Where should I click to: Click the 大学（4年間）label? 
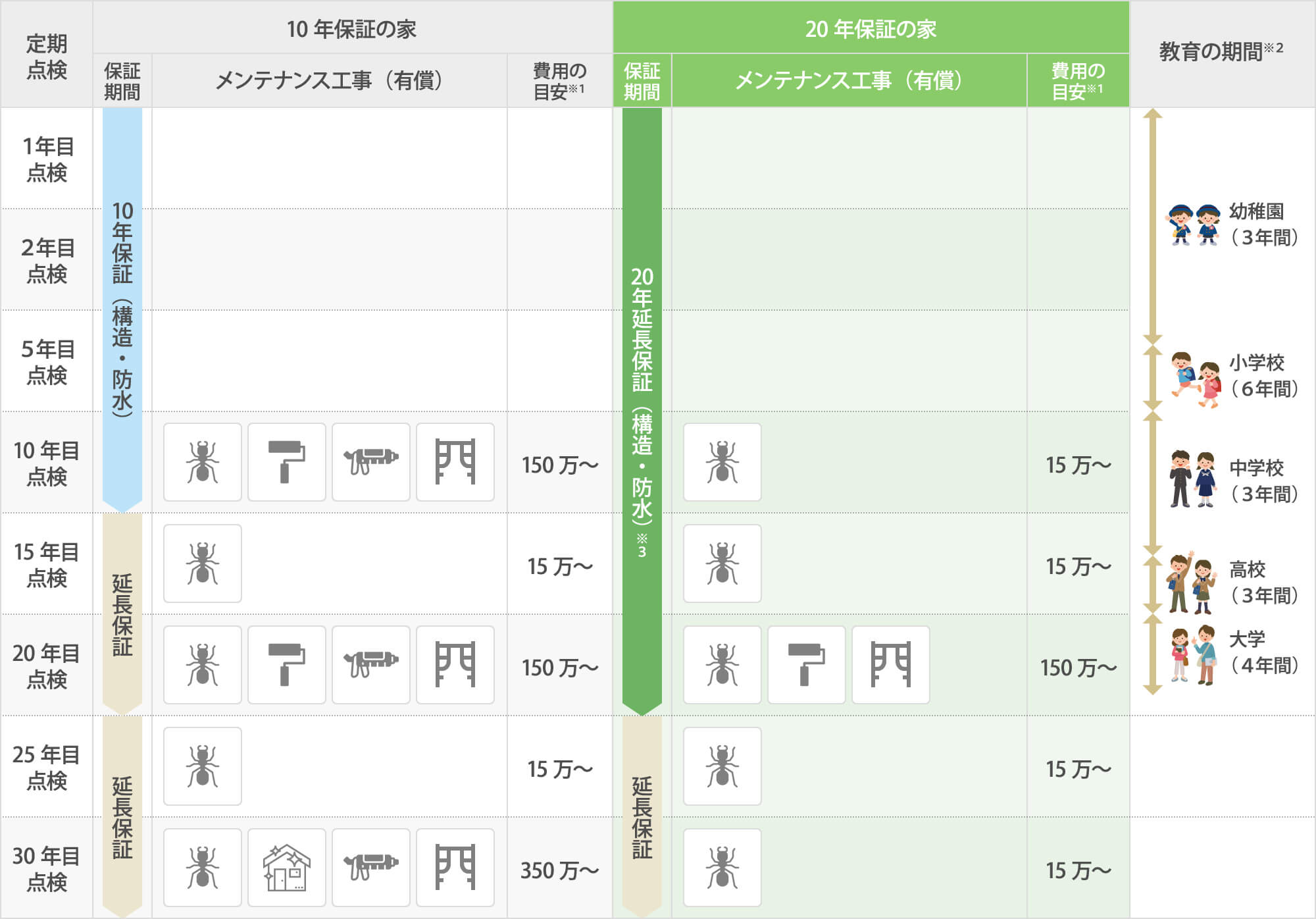pos(1264,652)
